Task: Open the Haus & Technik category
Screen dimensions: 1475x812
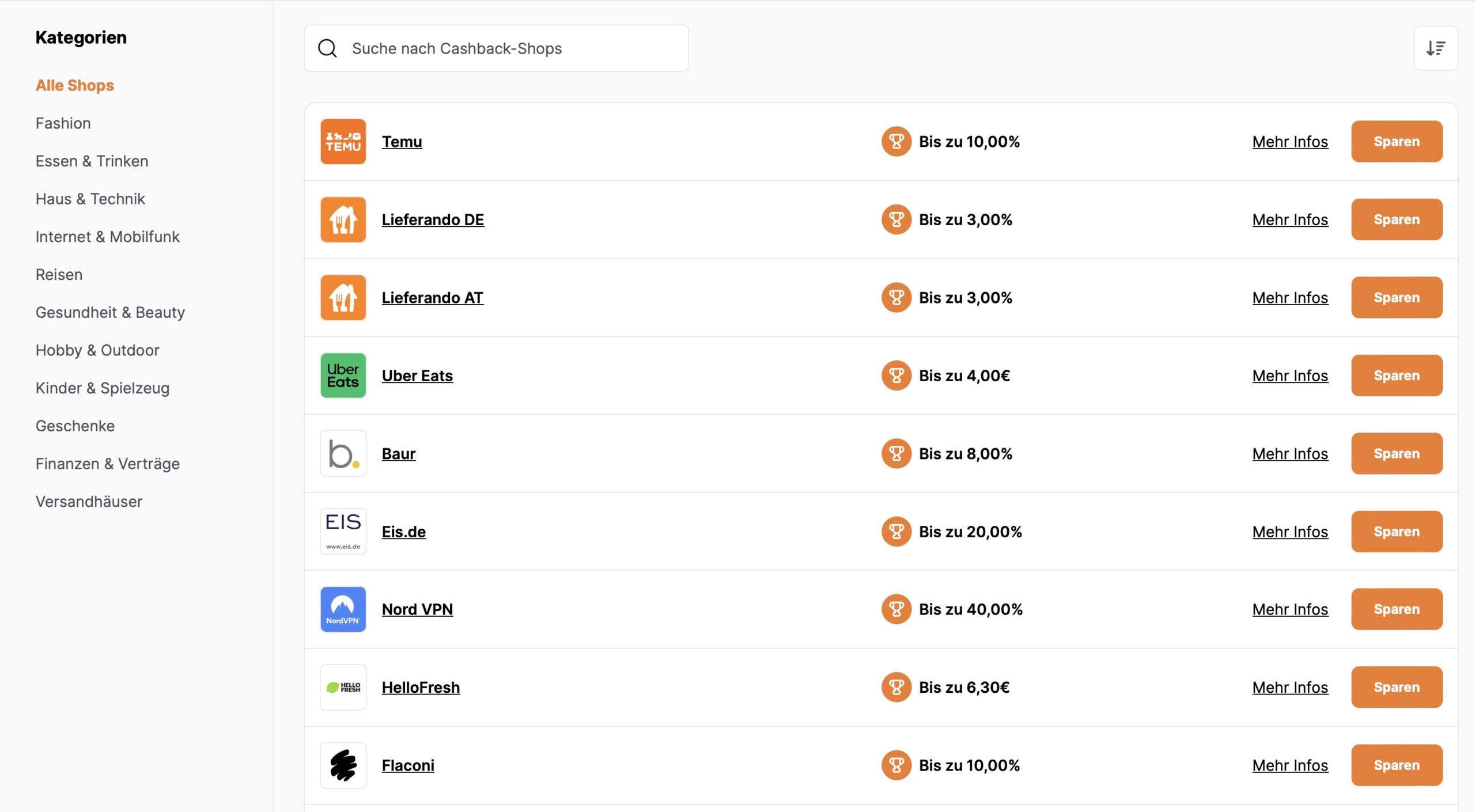Action: click(90, 199)
